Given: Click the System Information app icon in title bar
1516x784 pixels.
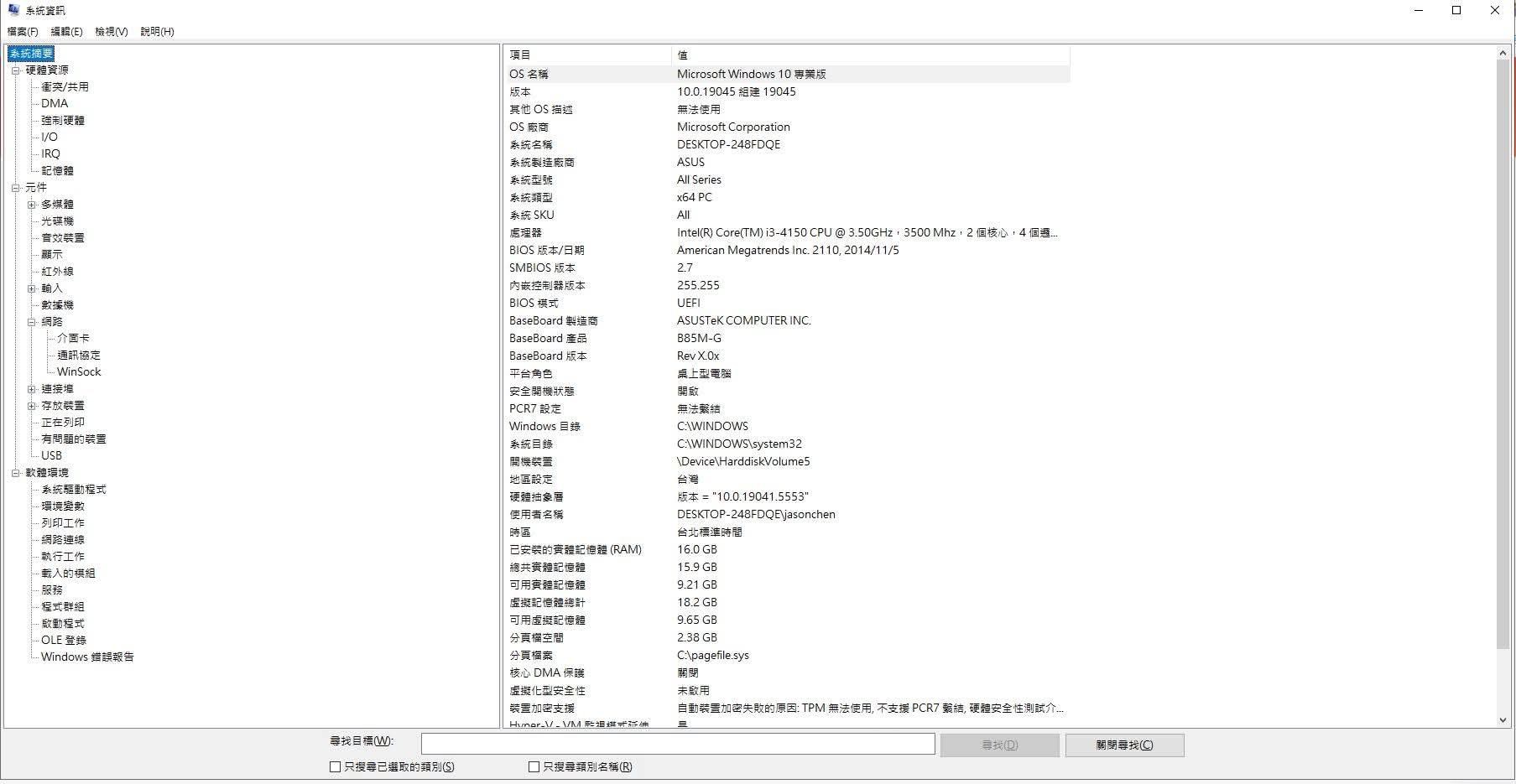Looking at the screenshot, I should click(13, 10).
